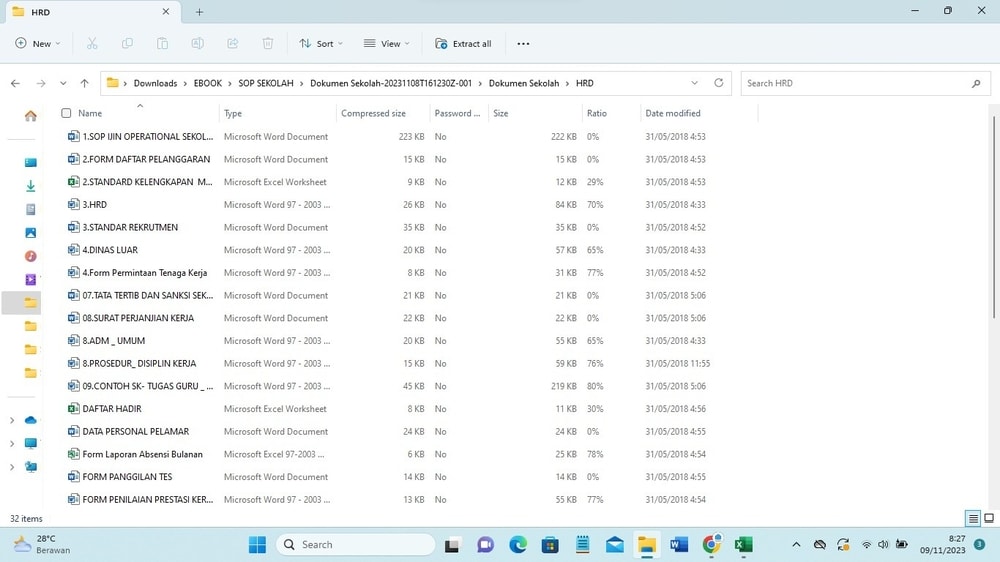Open the View dropdown menu
The height and width of the screenshot is (562, 1000).
point(386,44)
